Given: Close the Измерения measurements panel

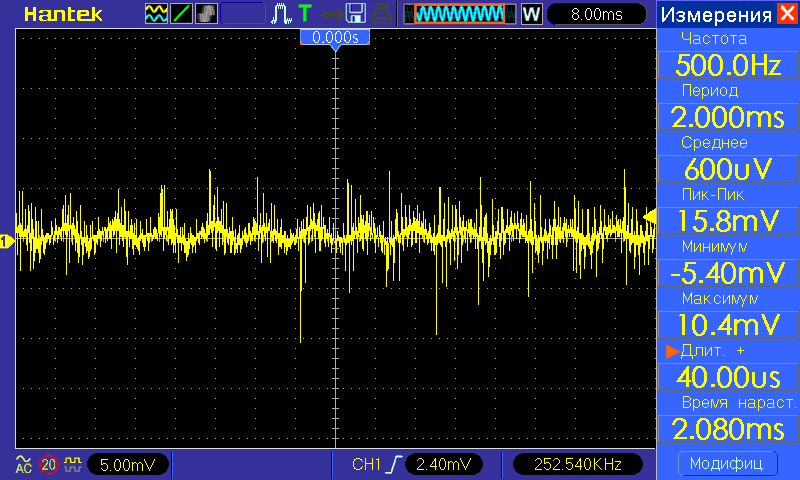Looking at the screenshot, I should [x=788, y=14].
